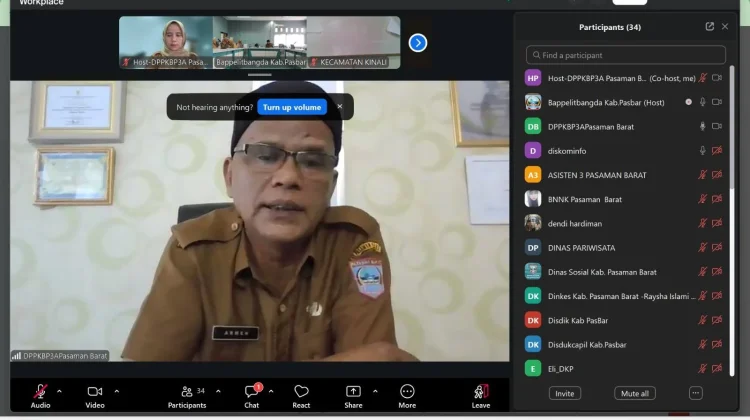Screen dimensions: 750x420
Task: Click muted mic icon for BNNK Pasaman Barat
Action: [702, 199]
